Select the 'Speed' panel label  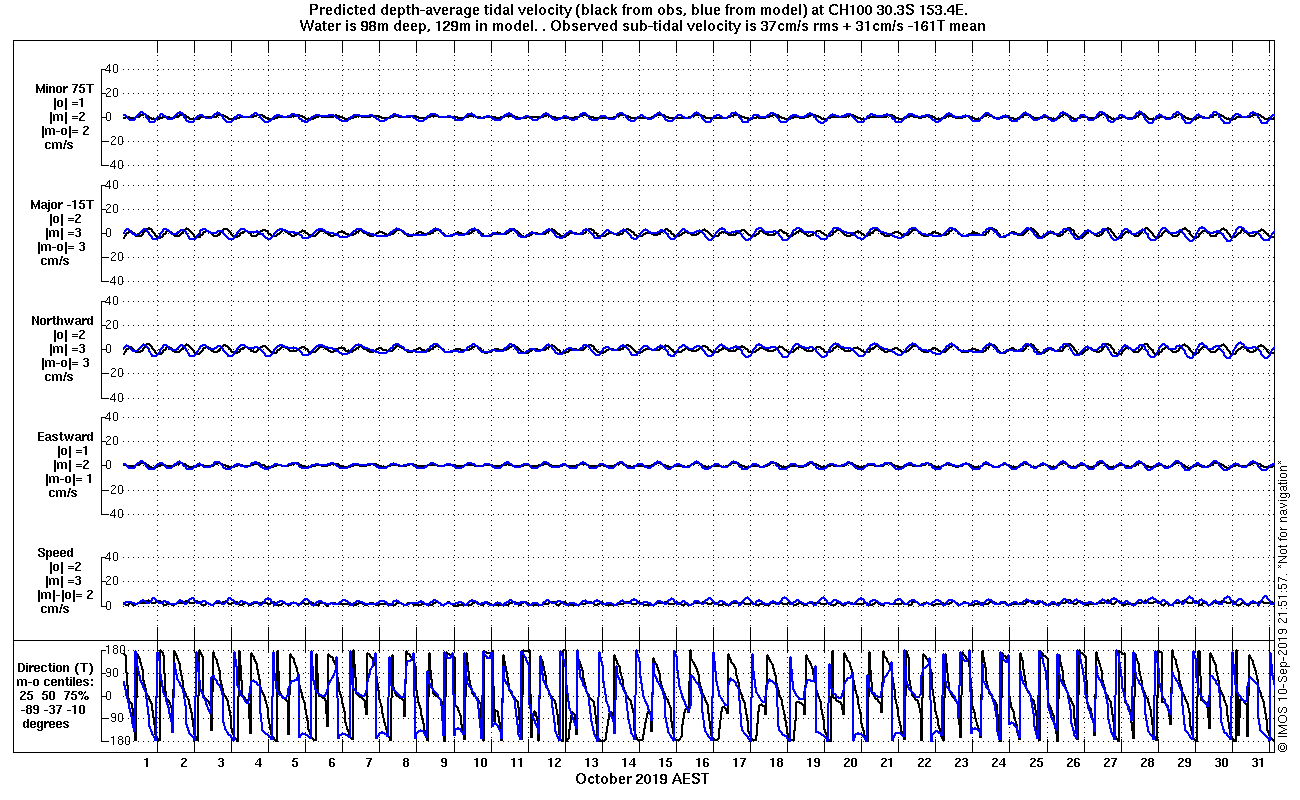point(55,553)
